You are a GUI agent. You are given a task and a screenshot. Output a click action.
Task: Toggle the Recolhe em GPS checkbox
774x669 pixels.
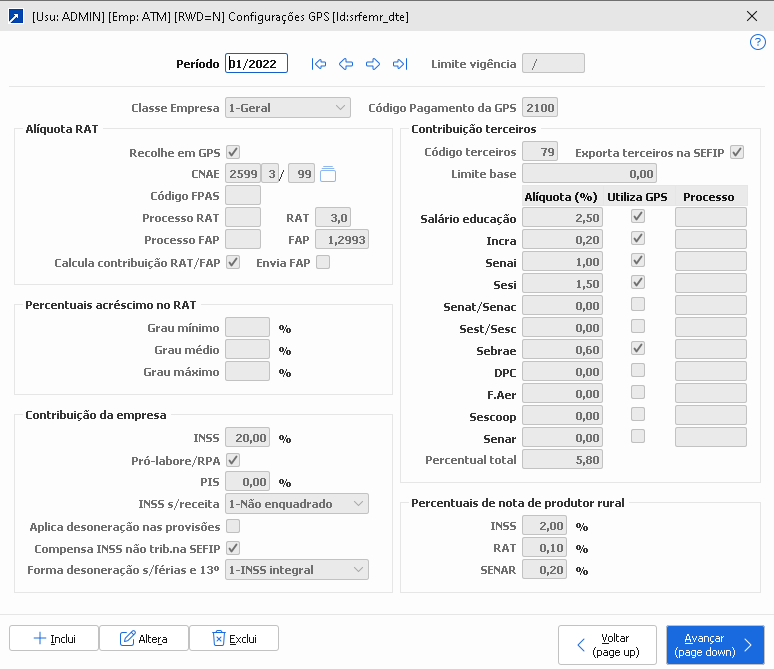(233, 152)
